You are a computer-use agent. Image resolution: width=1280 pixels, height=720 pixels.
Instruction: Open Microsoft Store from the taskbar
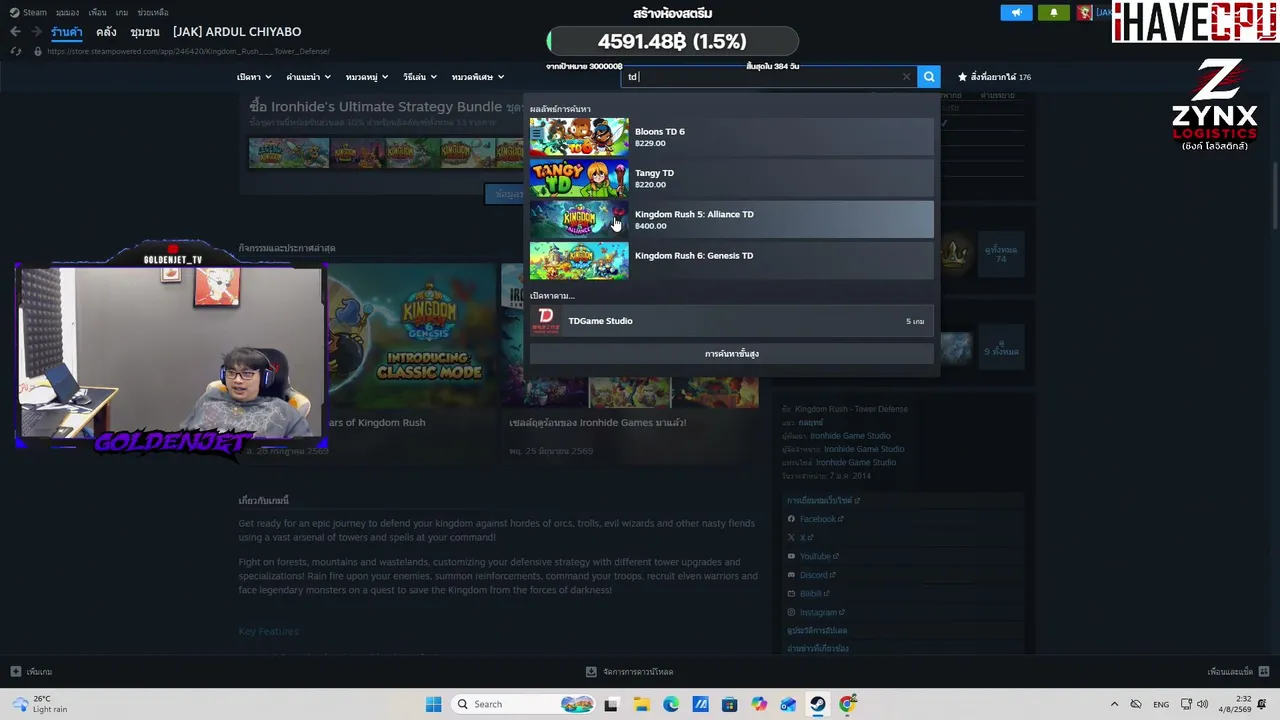coord(729,704)
